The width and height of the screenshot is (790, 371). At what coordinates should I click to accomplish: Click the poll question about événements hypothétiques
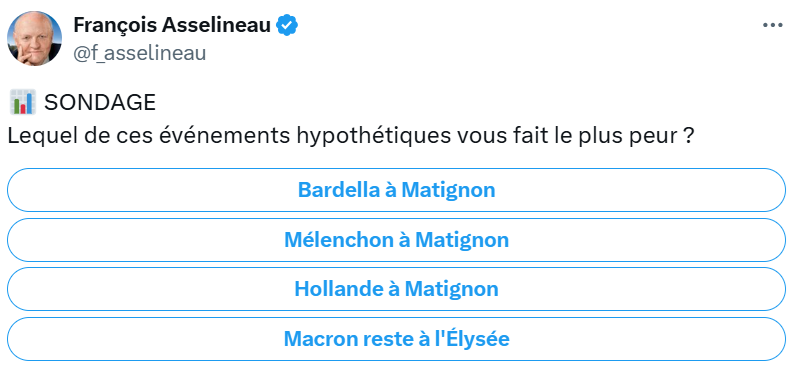pos(348,137)
